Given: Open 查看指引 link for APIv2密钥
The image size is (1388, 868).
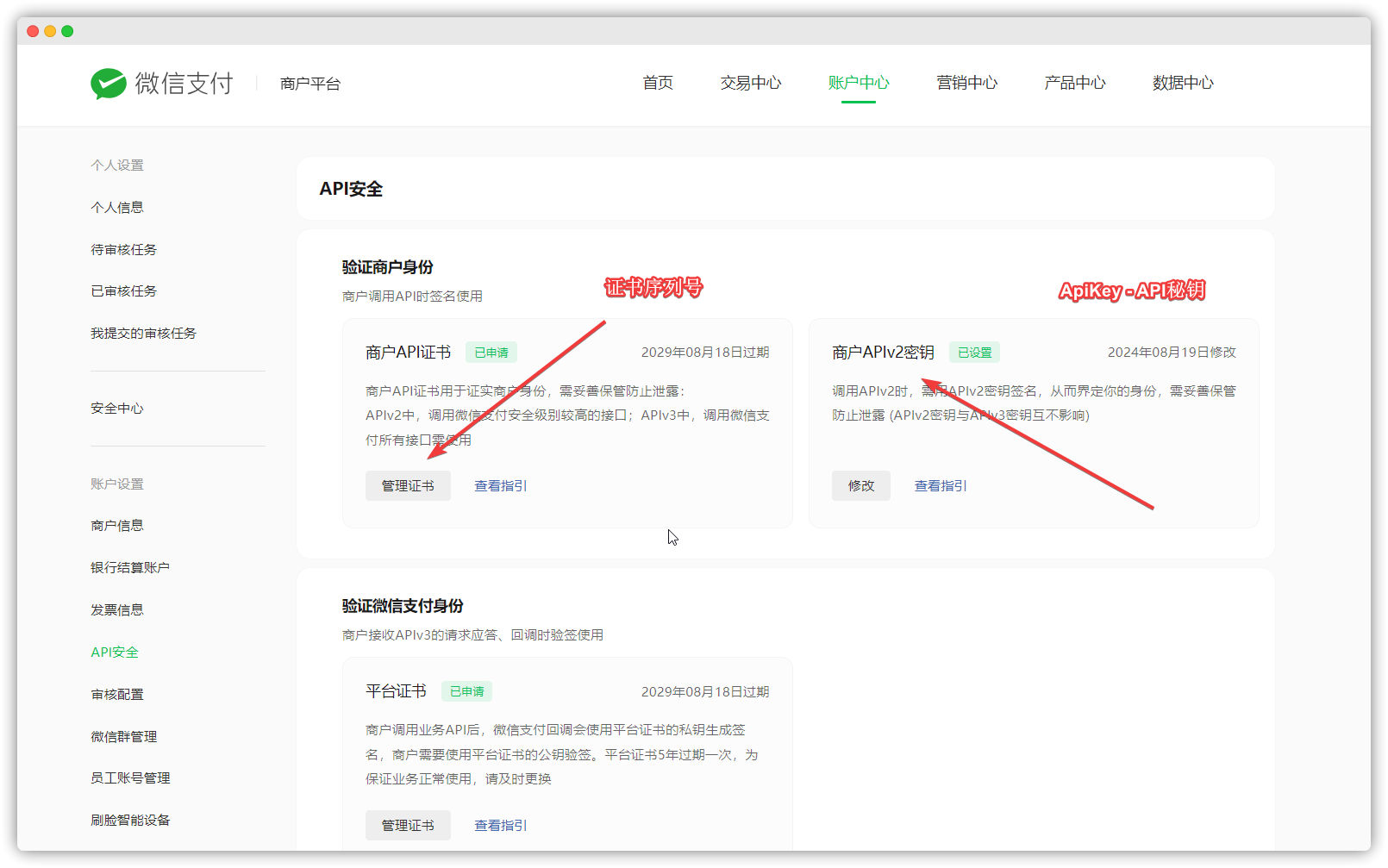Looking at the screenshot, I should coord(941,486).
